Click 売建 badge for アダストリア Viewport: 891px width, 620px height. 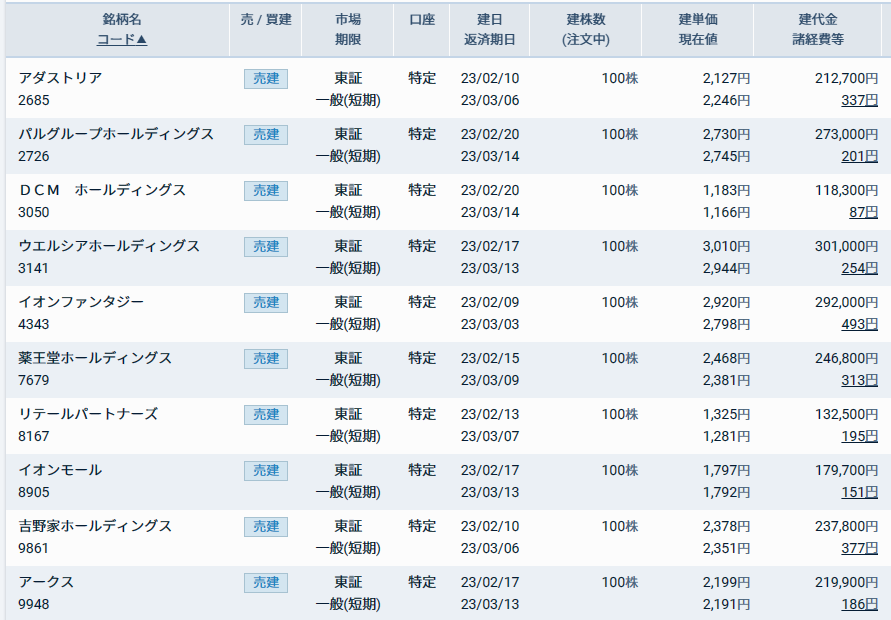coord(266,78)
